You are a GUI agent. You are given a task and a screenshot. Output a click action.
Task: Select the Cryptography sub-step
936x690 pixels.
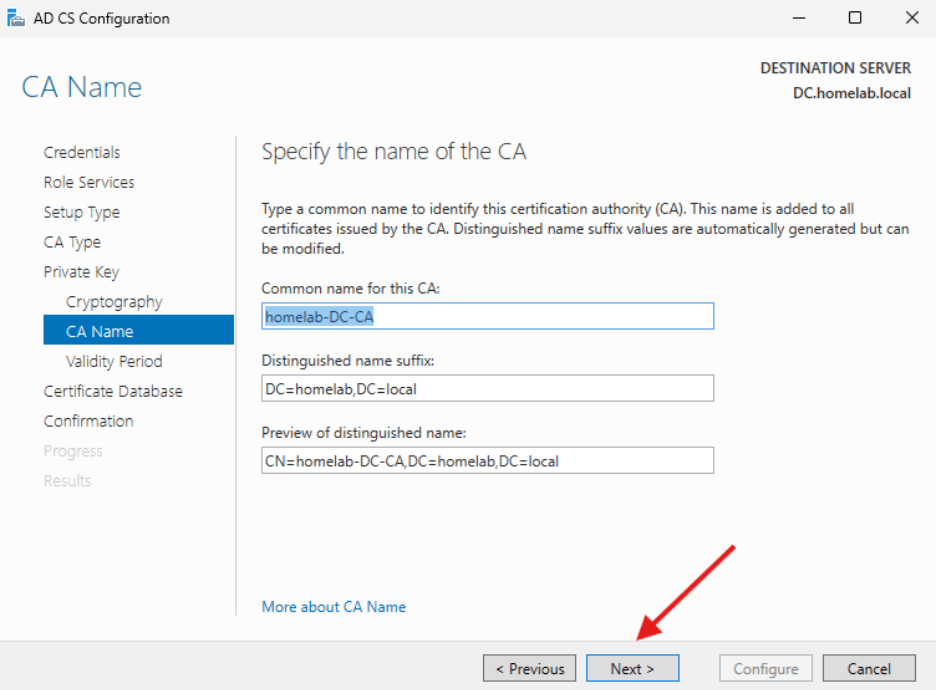113,301
